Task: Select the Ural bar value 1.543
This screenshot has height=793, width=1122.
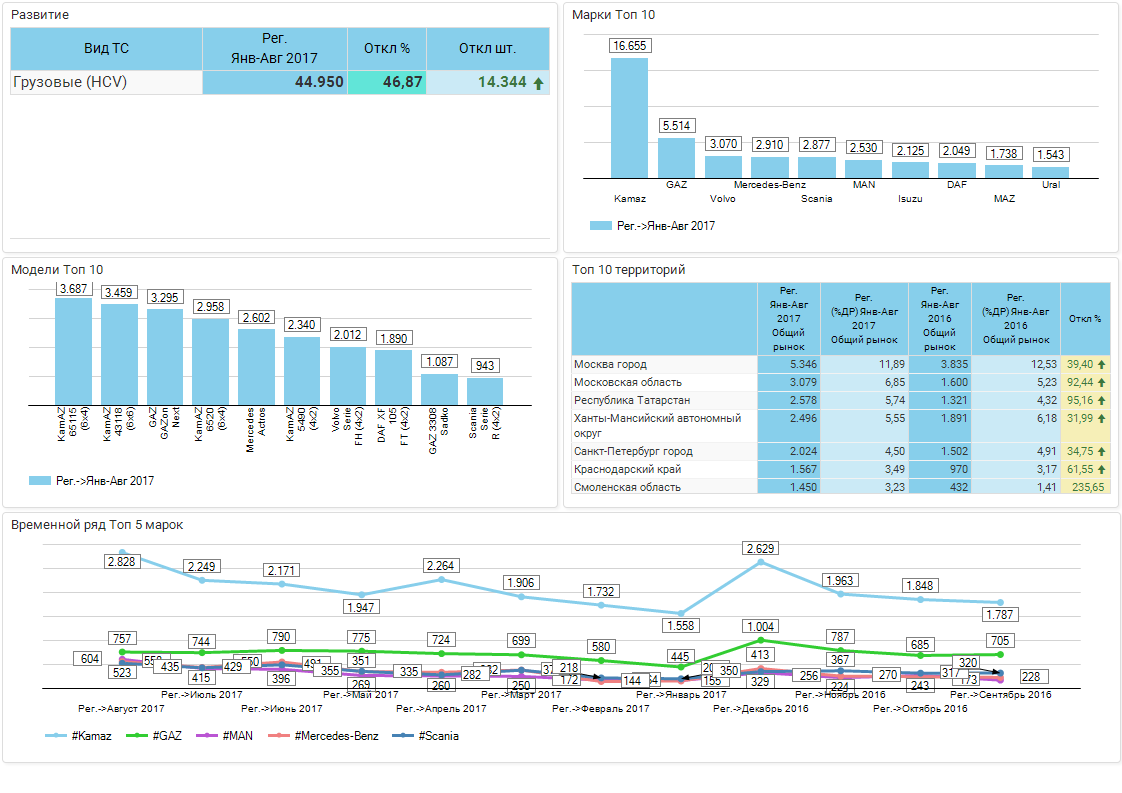Action: (x=1050, y=155)
